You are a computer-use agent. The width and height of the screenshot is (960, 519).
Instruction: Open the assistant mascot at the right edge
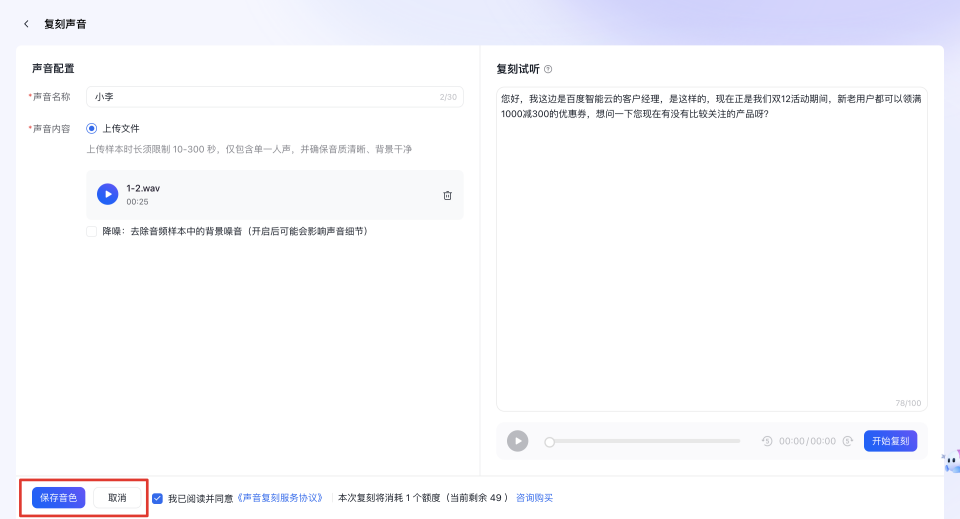pos(951,462)
